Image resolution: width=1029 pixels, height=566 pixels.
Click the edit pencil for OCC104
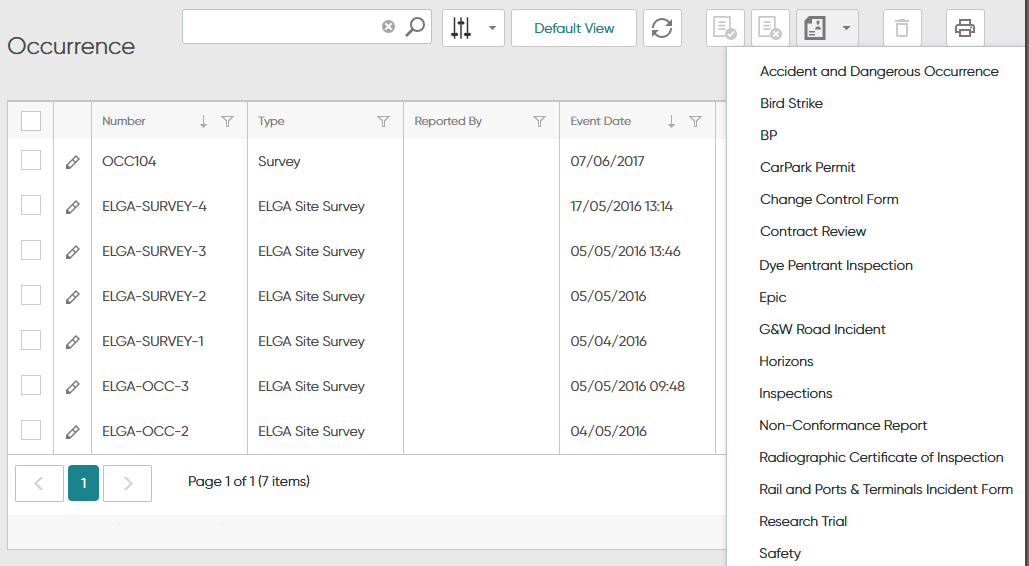(72, 162)
